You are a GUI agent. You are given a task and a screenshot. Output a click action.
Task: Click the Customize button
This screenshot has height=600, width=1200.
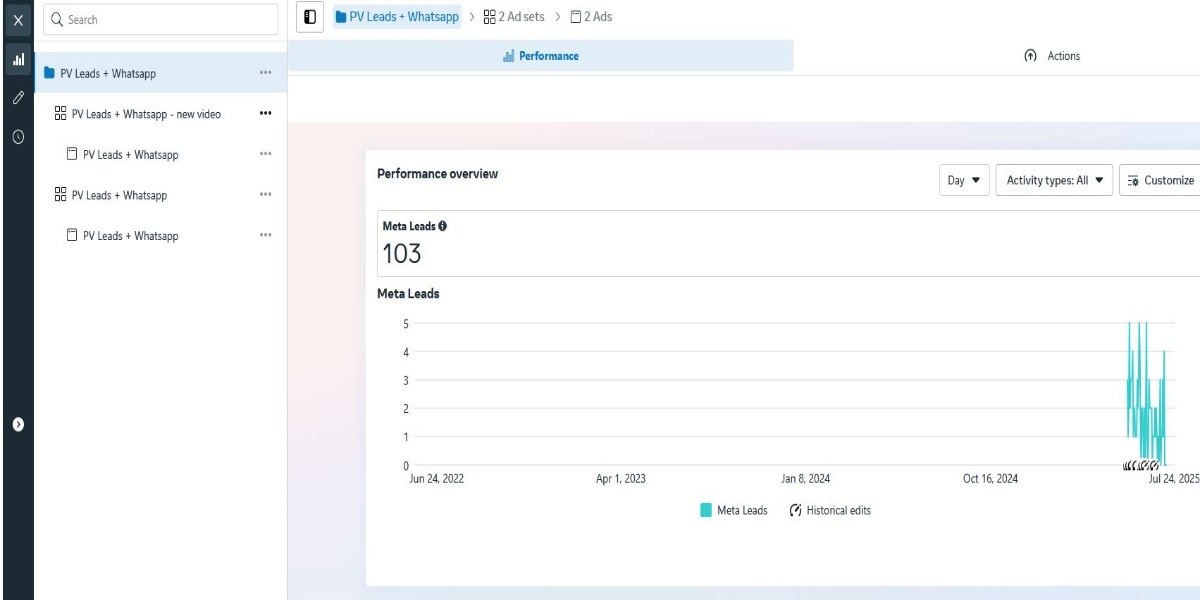click(1160, 181)
